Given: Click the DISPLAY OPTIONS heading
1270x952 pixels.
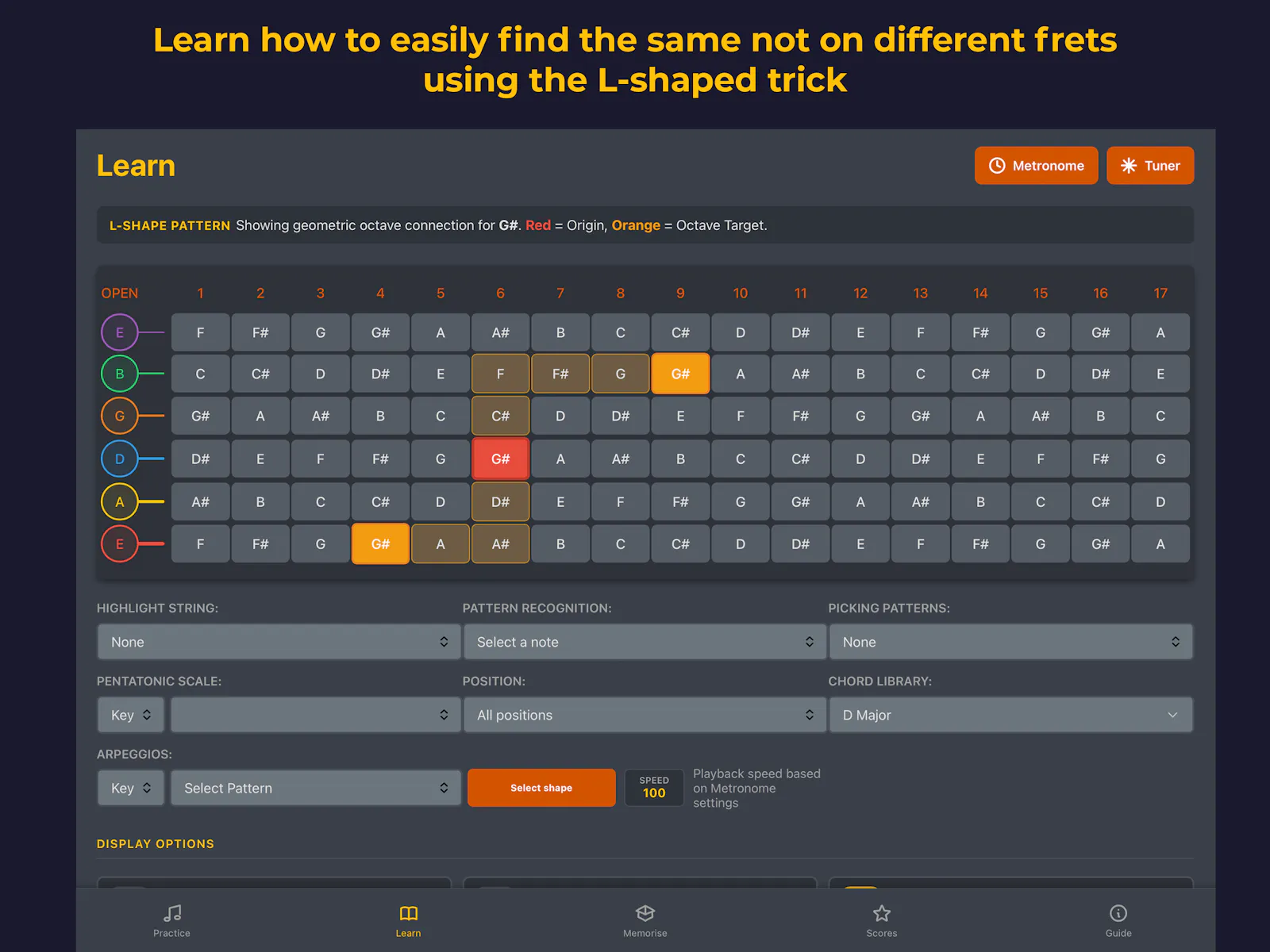Looking at the screenshot, I should [156, 844].
